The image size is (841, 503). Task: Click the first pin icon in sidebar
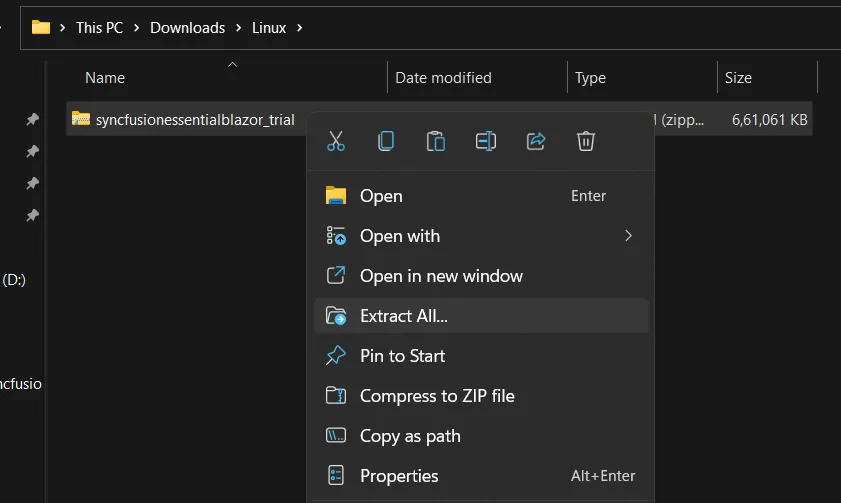(x=33, y=119)
